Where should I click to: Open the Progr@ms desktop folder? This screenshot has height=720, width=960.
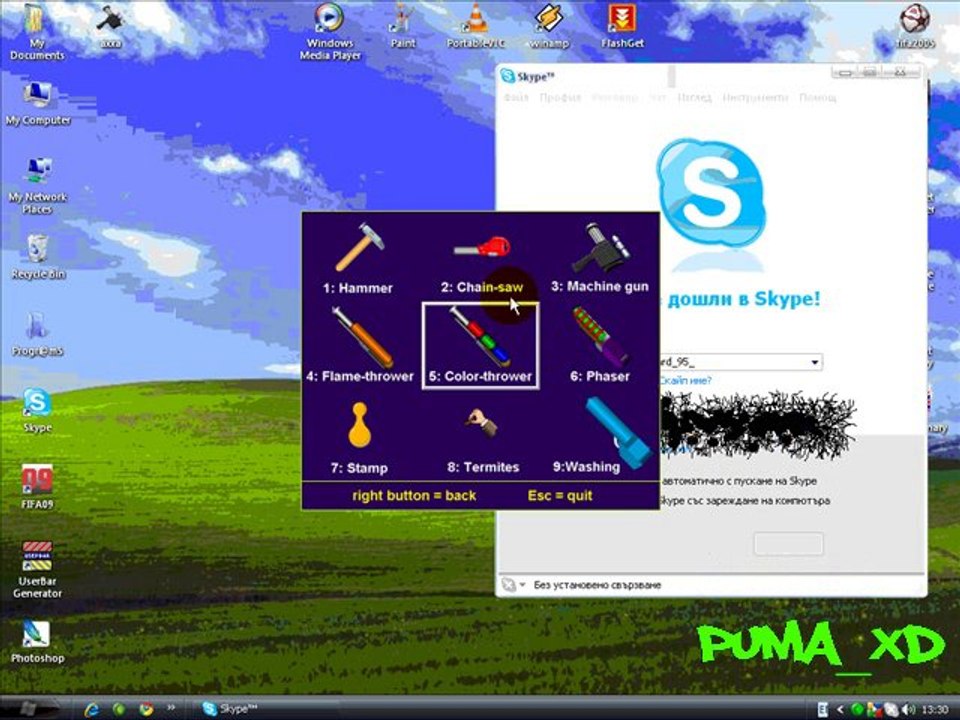pyautogui.click(x=37, y=334)
